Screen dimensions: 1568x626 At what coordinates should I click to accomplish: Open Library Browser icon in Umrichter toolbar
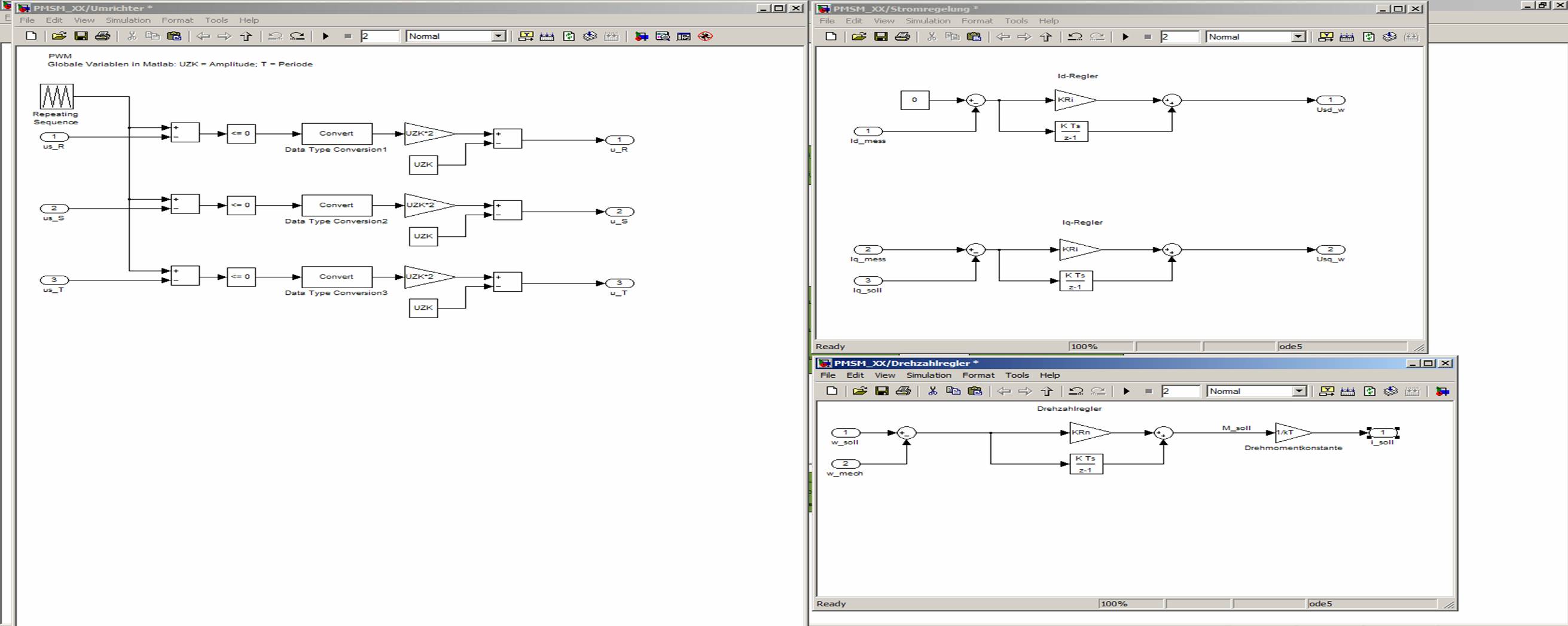pos(641,36)
